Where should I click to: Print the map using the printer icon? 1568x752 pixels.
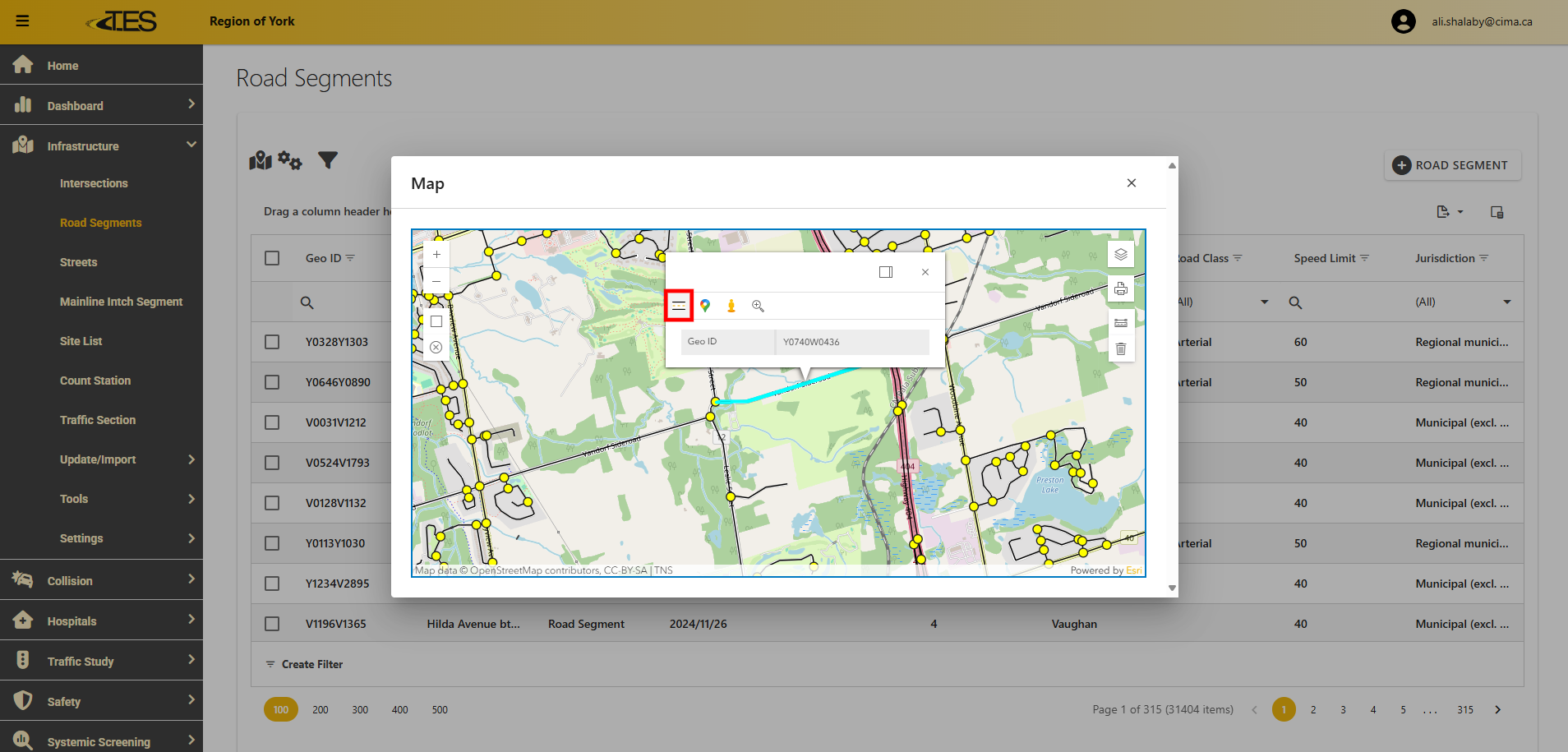[1120, 288]
